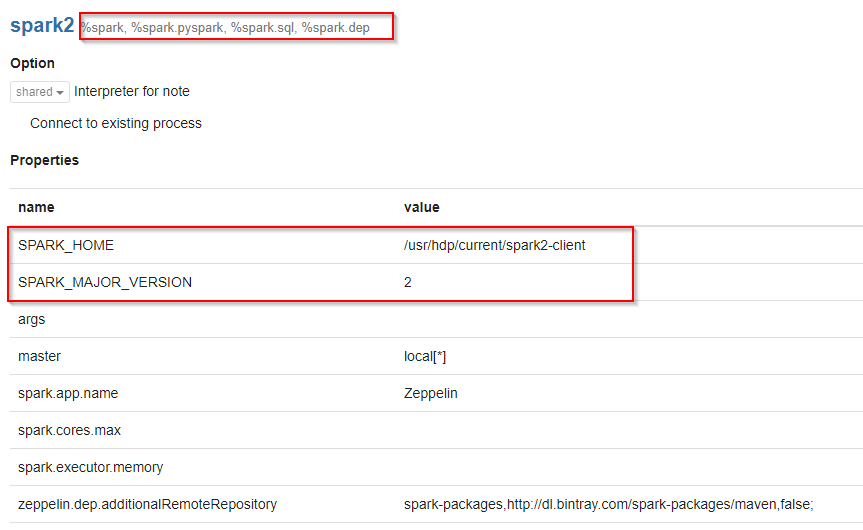Click the SPARK_MAJOR_VERSION value 2

click(408, 282)
